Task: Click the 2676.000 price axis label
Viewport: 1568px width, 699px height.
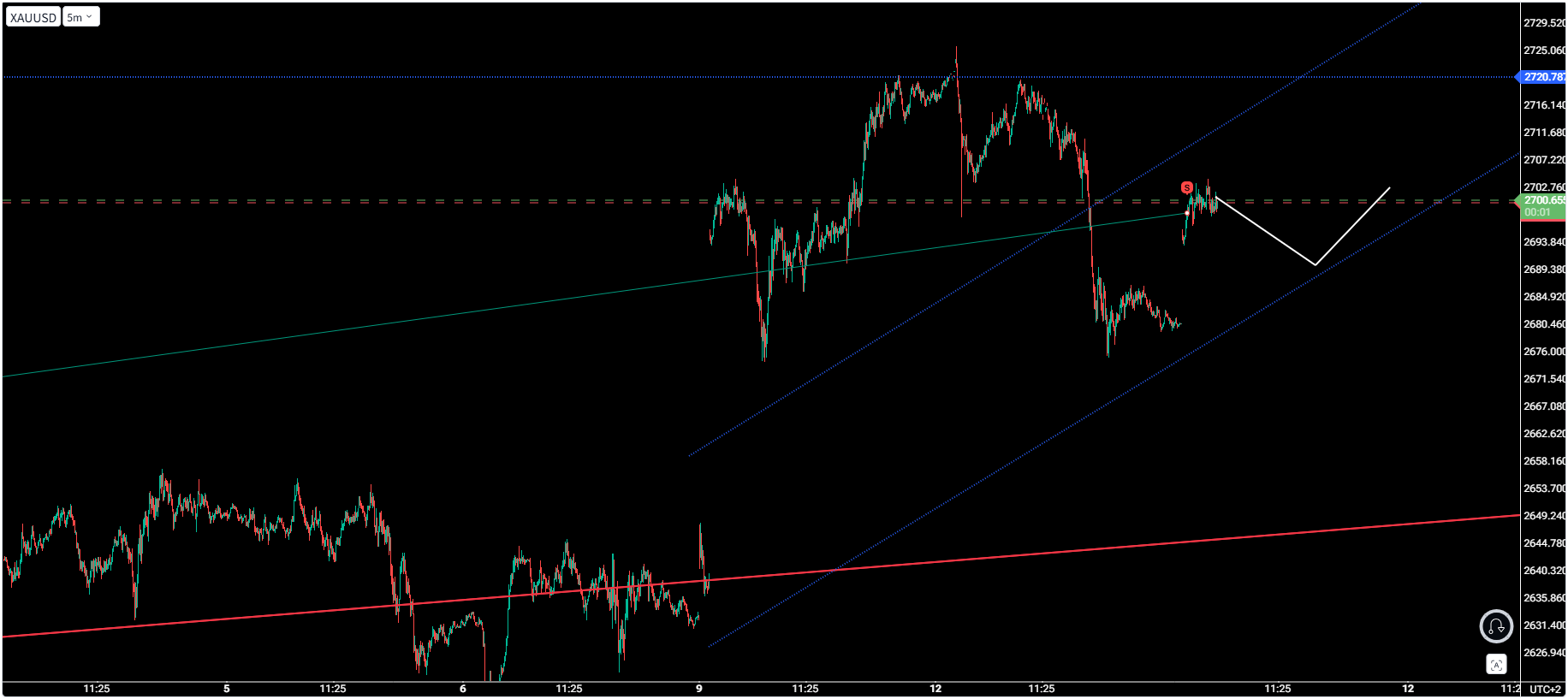Action: pyautogui.click(x=1544, y=352)
